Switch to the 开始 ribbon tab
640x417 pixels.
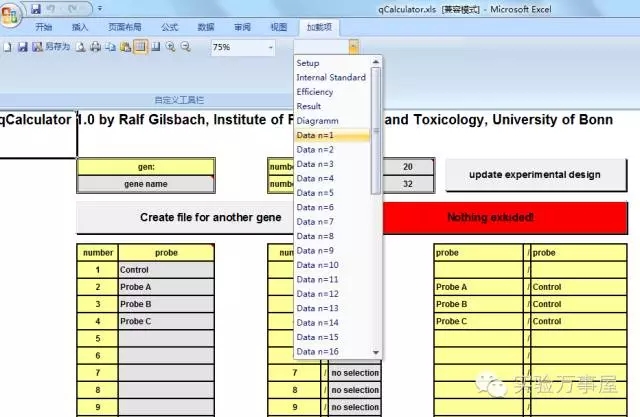click(x=43, y=27)
